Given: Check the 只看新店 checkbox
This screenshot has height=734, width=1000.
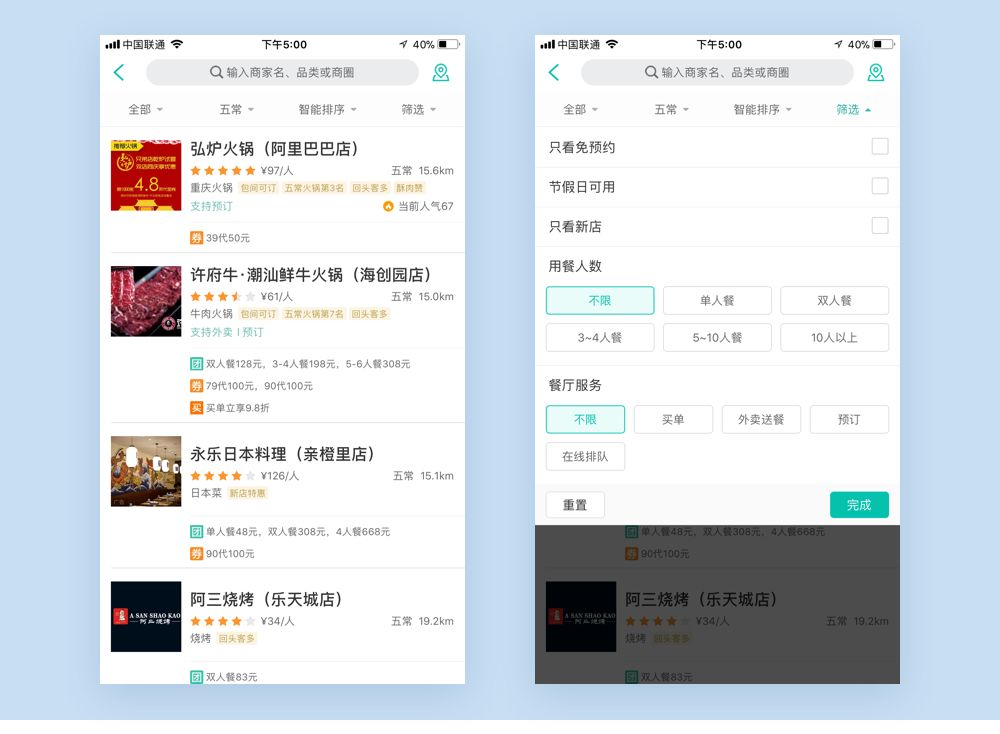Looking at the screenshot, I should (879, 226).
